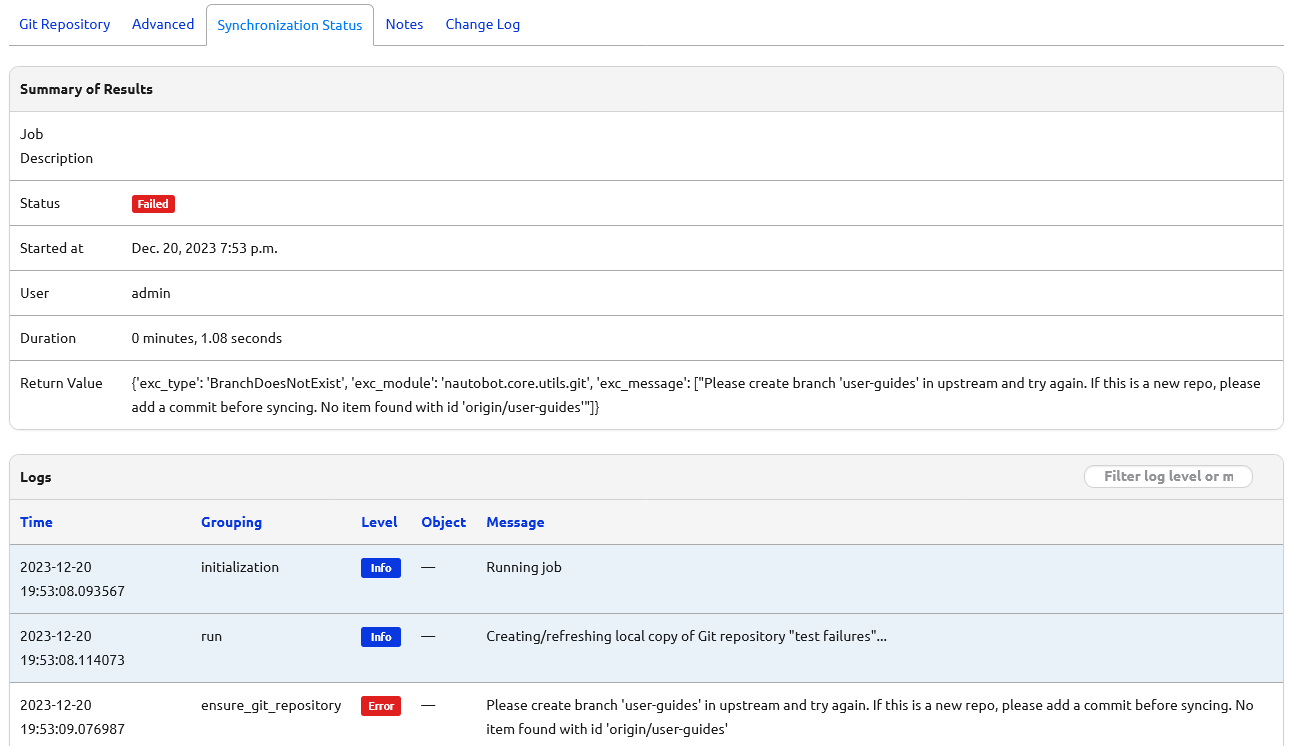
Task: Click the red Failed status badge
Action: pos(153,204)
